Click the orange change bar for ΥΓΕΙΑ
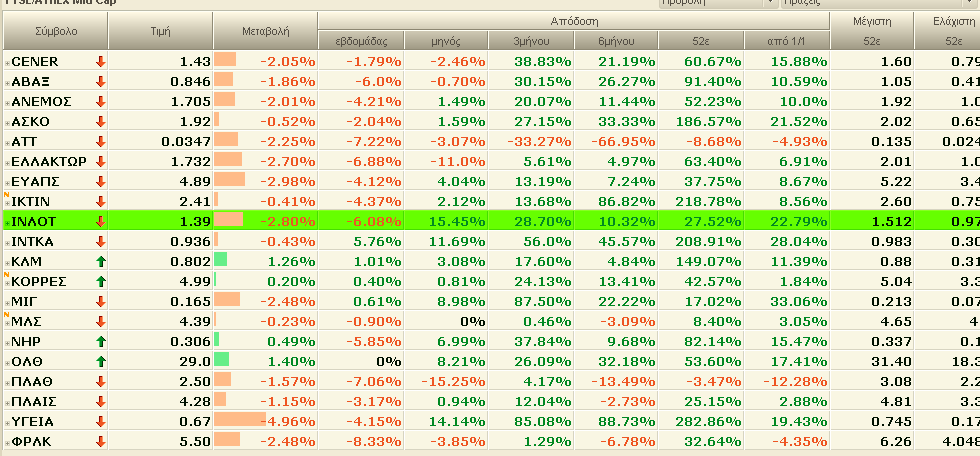Image resolution: width=980 pixels, height=456 pixels. tap(240, 421)
